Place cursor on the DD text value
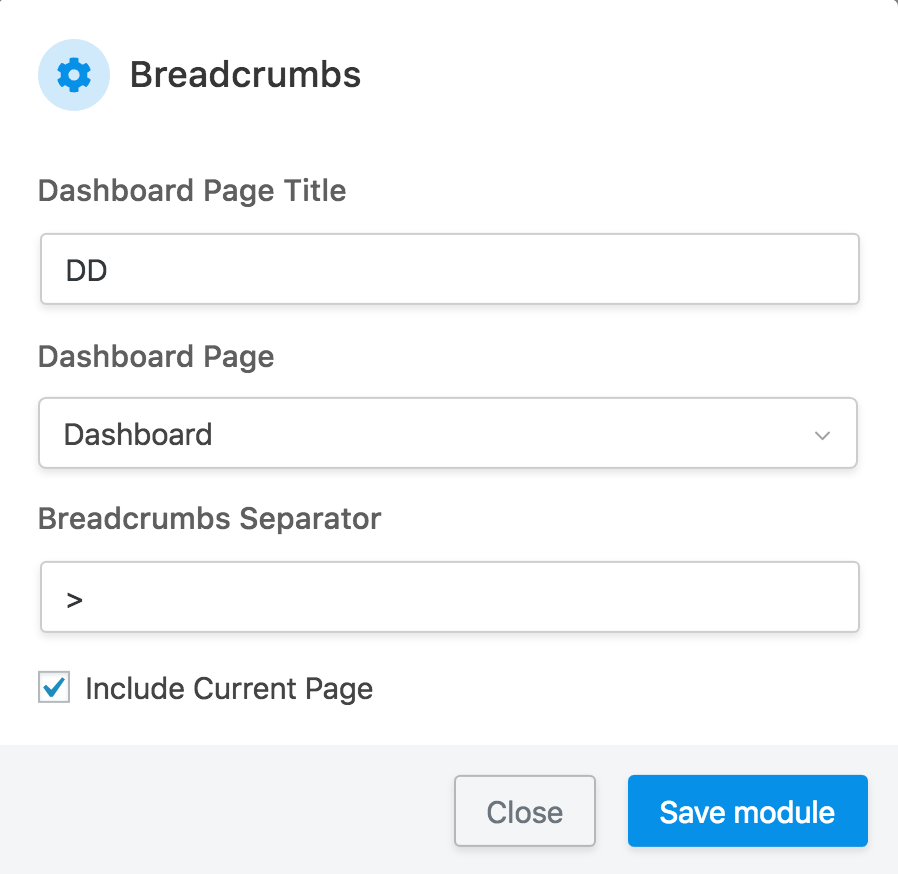The height and width of the screenshot is (874, 898). 87,270
